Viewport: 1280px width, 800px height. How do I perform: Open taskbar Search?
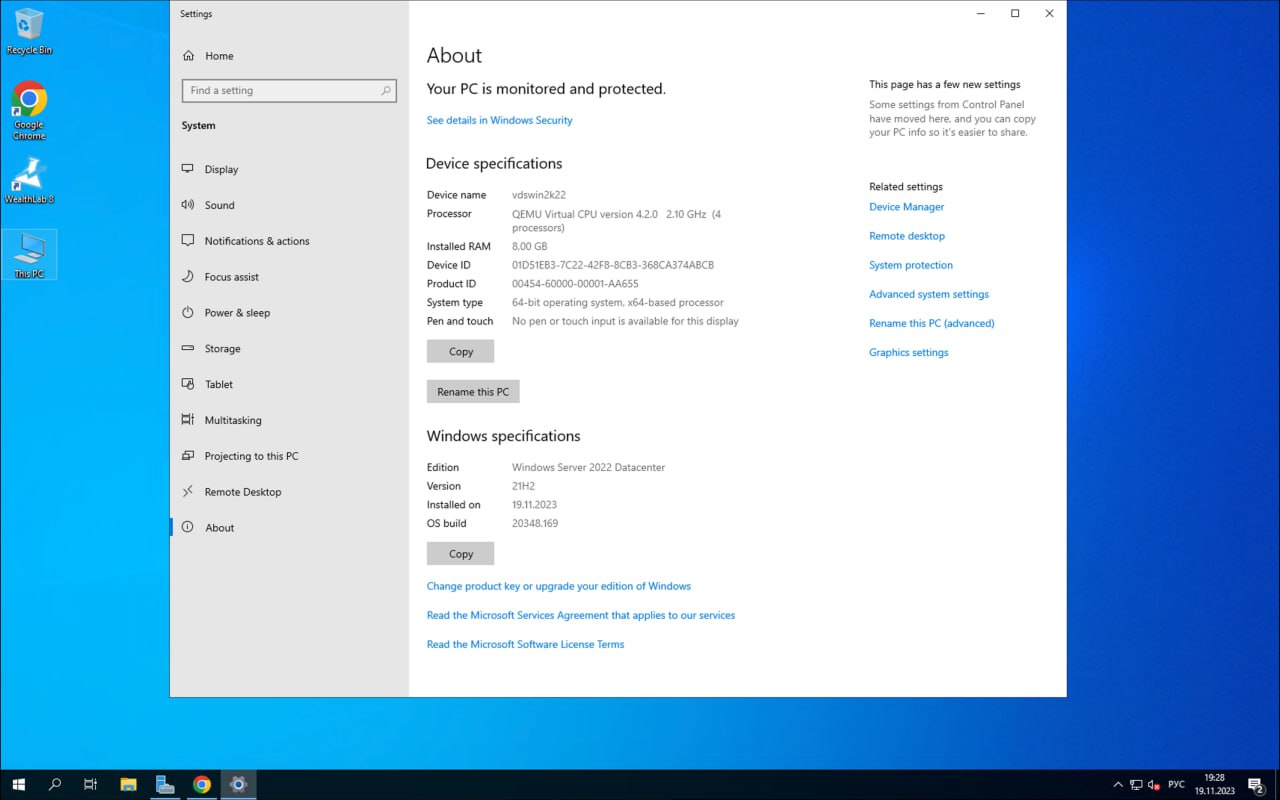coord(55,785)
